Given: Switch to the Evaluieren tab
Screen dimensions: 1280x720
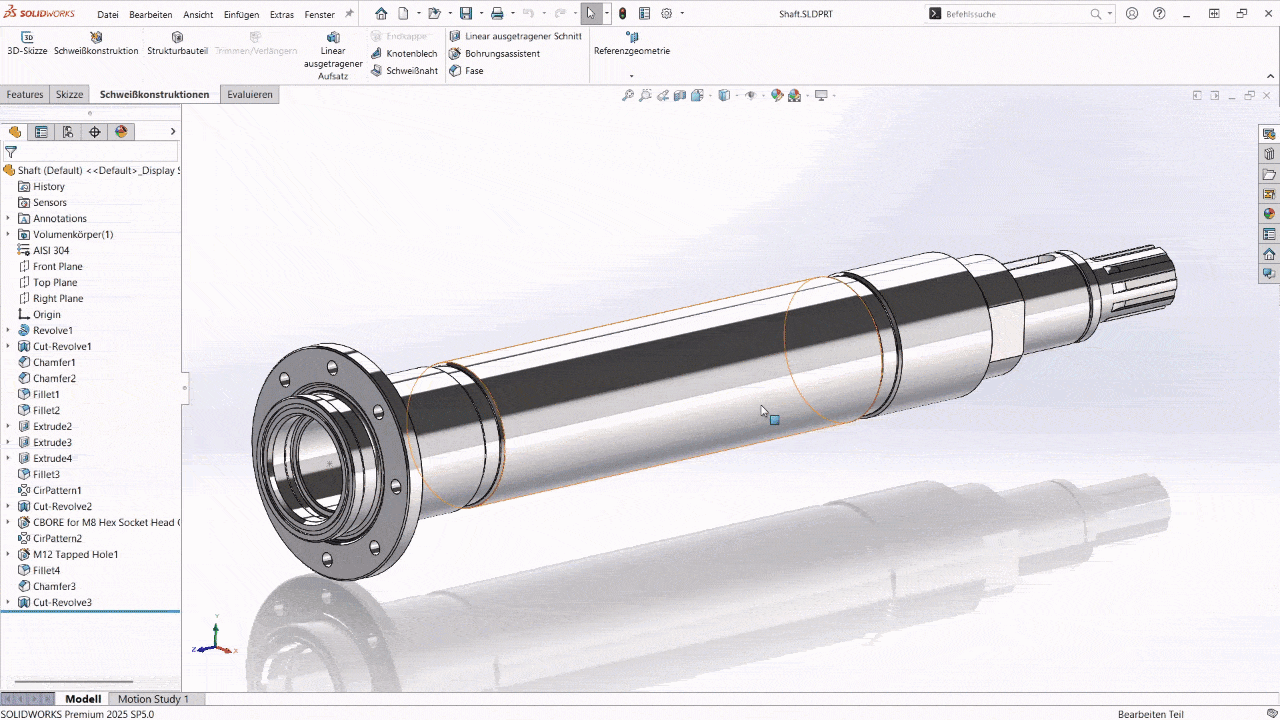Looking at the screenshot, I should click(249, 94).
